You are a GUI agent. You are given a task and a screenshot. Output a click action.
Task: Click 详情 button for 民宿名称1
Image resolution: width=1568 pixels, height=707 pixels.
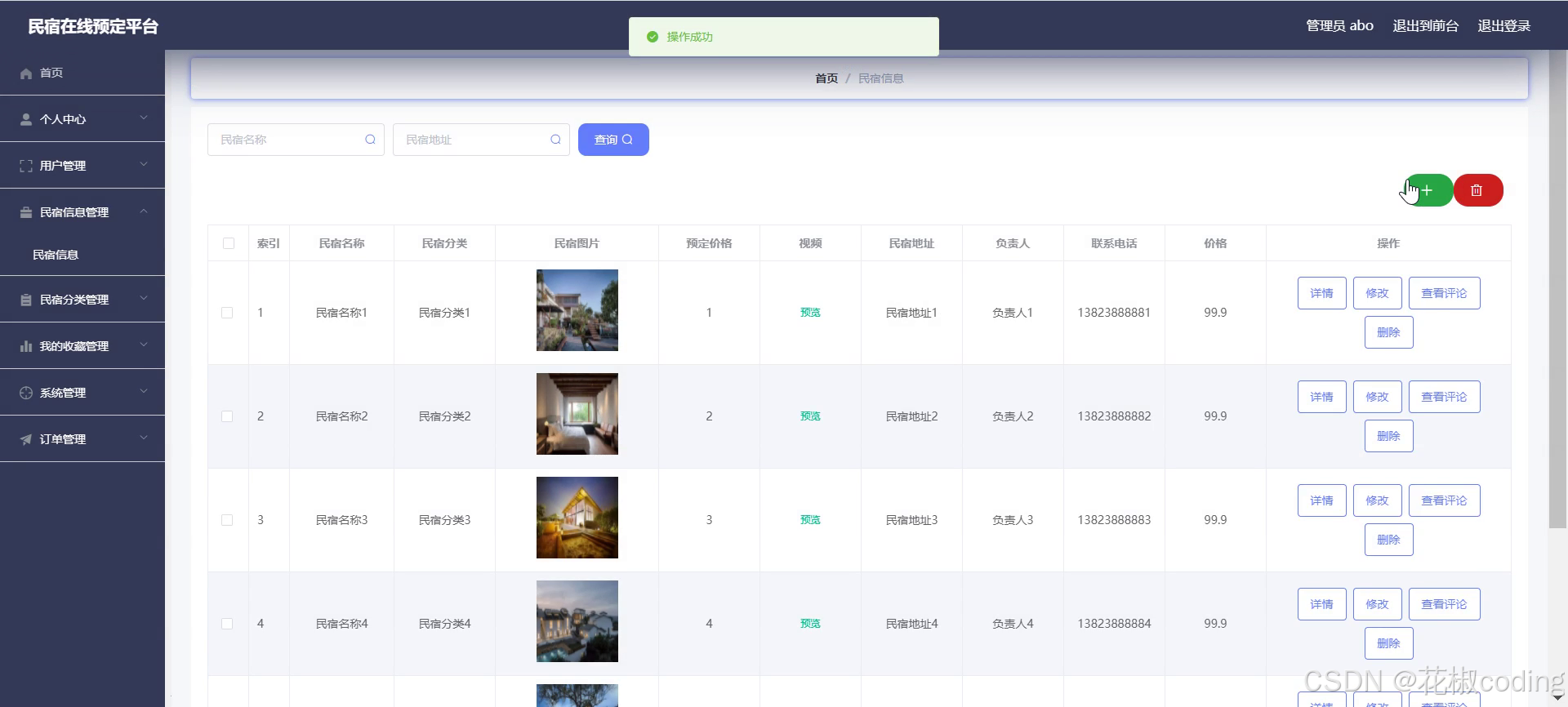click(1321, 293)
